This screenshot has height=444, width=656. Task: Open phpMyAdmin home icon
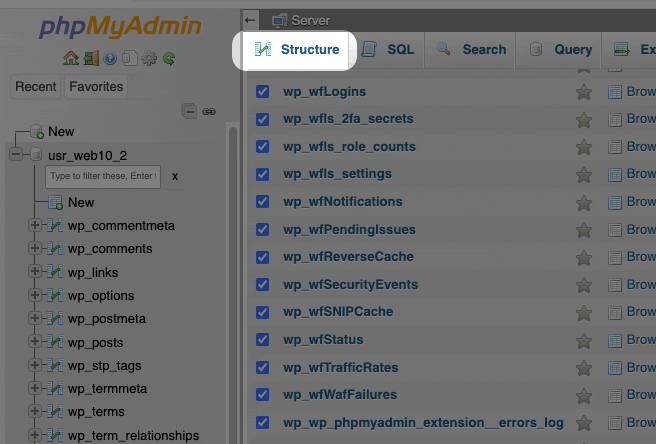(71, 58)
